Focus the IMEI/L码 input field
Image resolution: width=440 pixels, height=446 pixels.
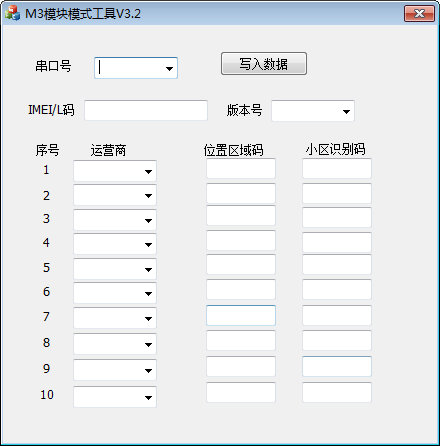point(146,110)
